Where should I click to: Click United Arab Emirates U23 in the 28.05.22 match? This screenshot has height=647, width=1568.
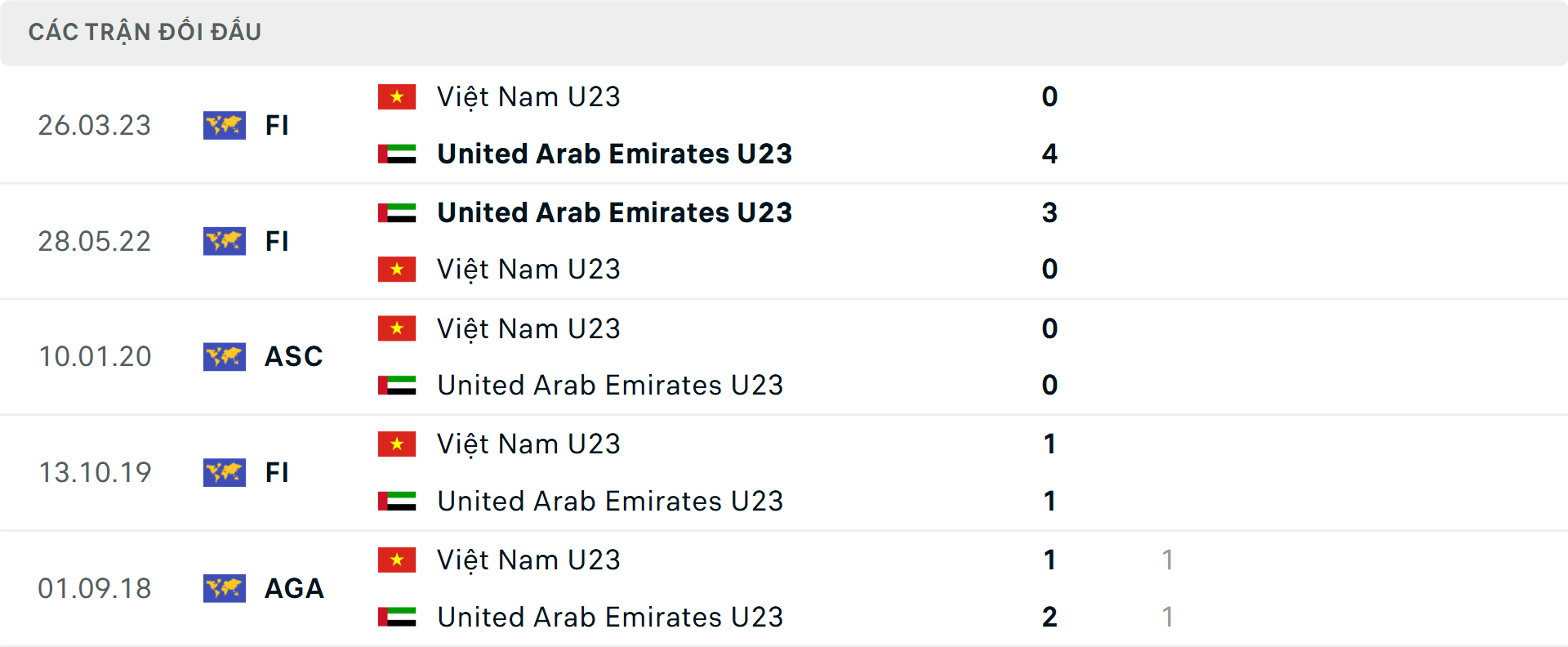click(614, 213)
